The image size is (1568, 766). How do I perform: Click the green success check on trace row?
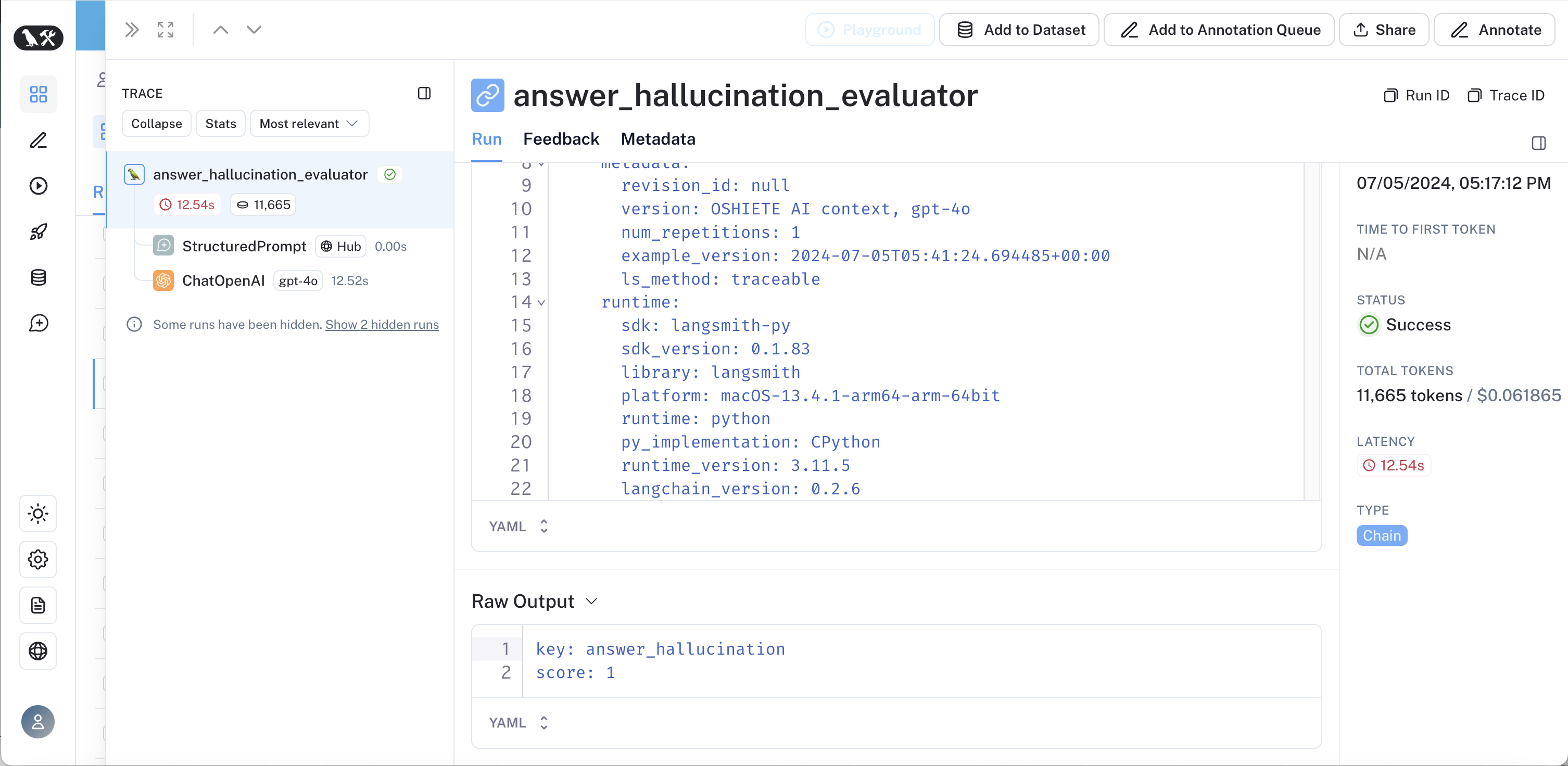click(390, 175)
